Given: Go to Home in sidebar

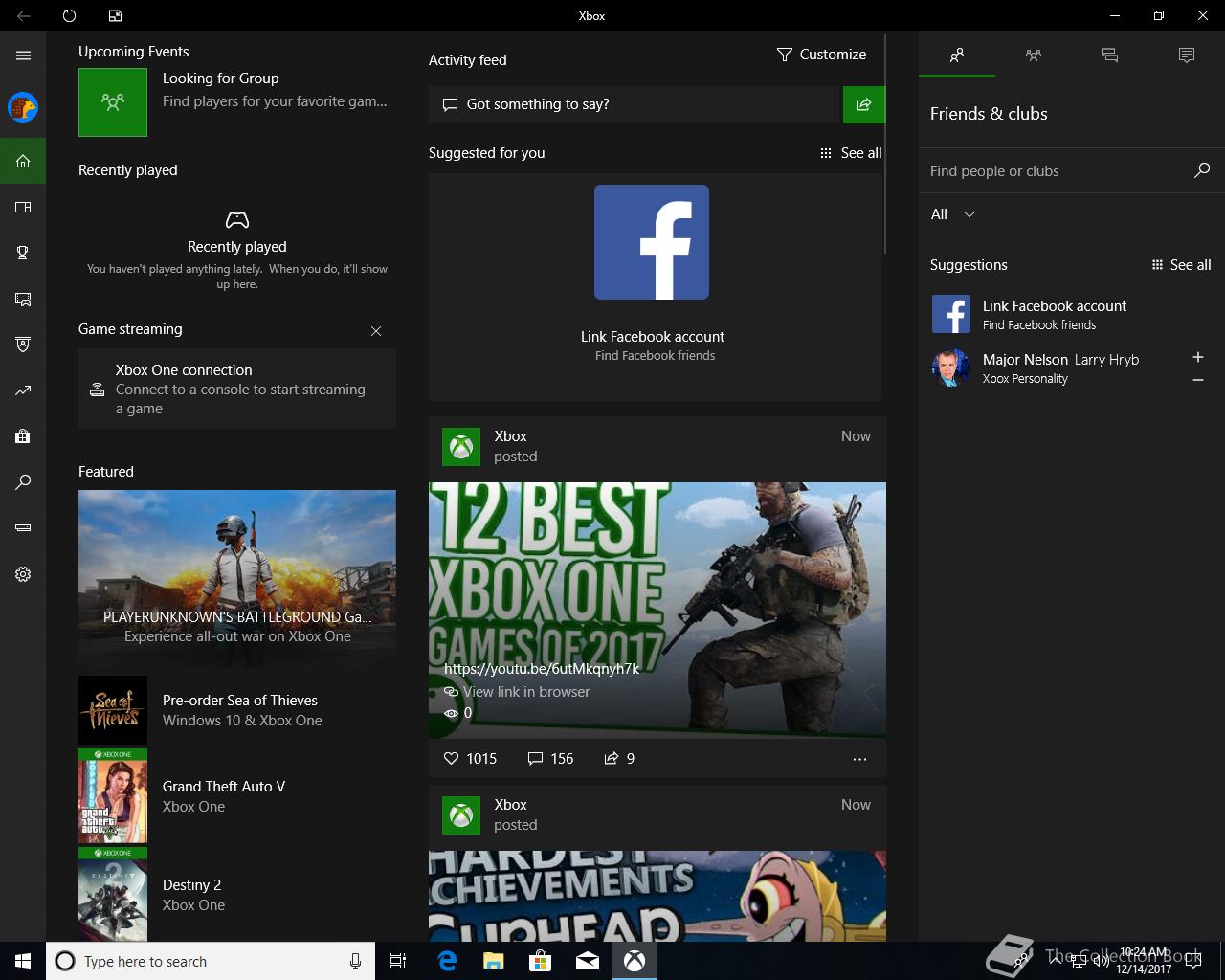Looking at the screenshot, I should point(23,161).
